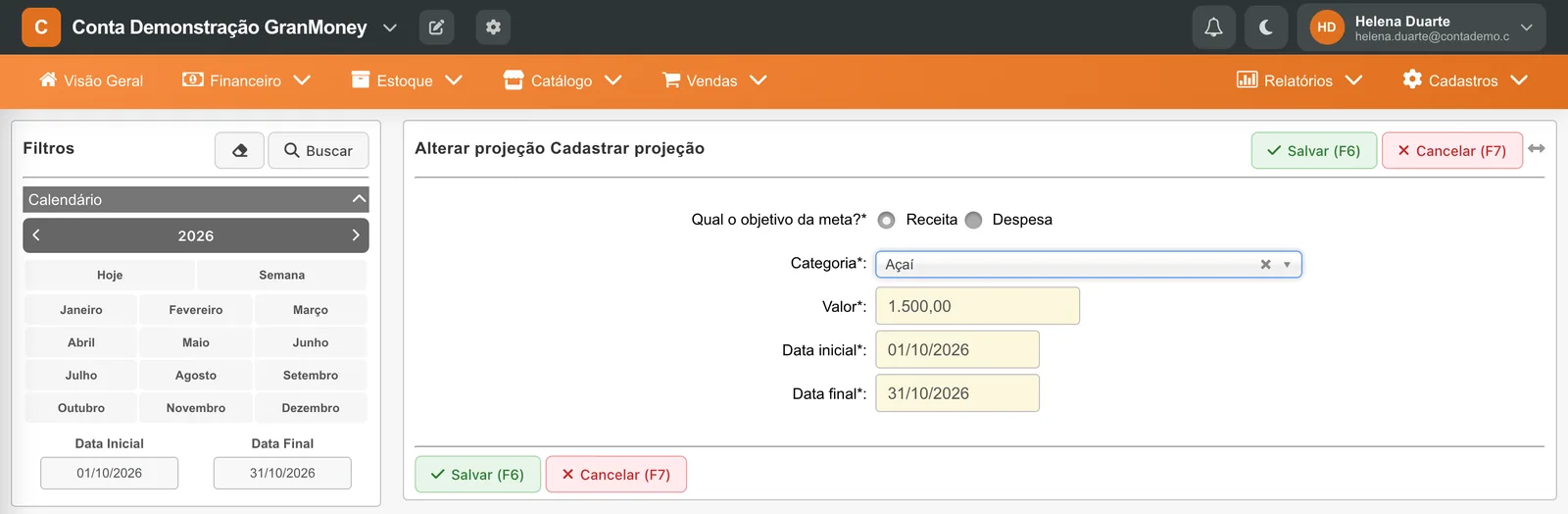This screenshot has height=514, width=1568.
Task: Pick Outubro in the calendar
Action: pyautogui.click(x=81, y=408)
